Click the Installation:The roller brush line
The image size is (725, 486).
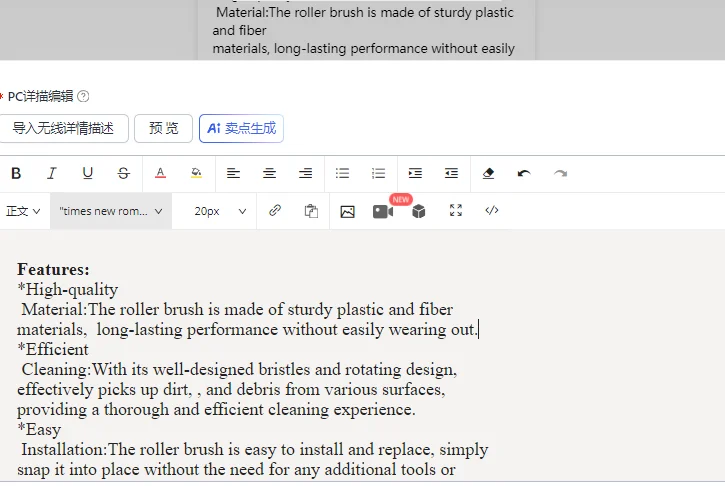click(x=255, y=450)
